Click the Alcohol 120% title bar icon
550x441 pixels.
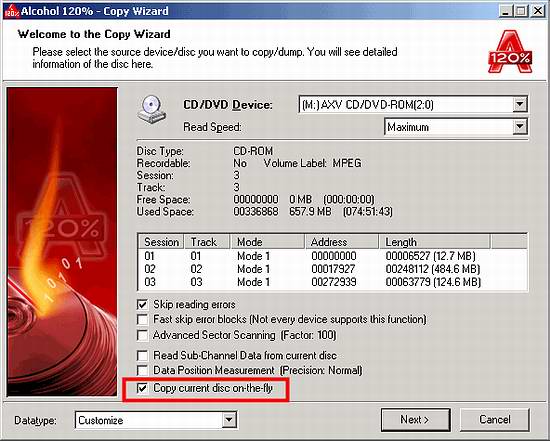[x=12, y=11]
